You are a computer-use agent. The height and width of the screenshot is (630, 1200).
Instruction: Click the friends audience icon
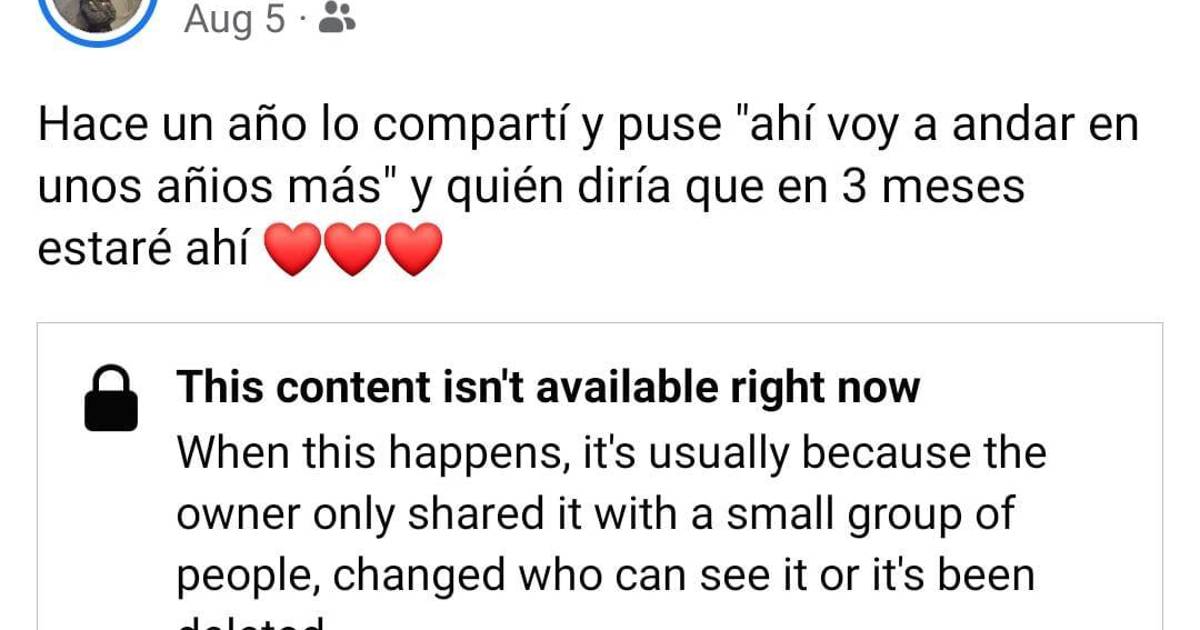pyautogui.click(x=337, y=18)
